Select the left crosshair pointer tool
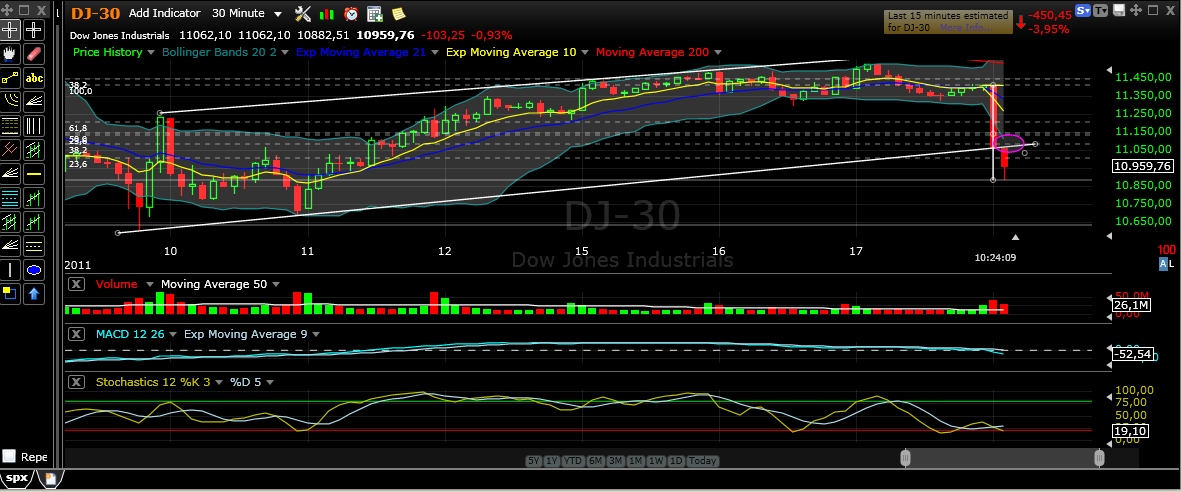Viewport: 1181px width, 492px height. click(x=10, y=30)
